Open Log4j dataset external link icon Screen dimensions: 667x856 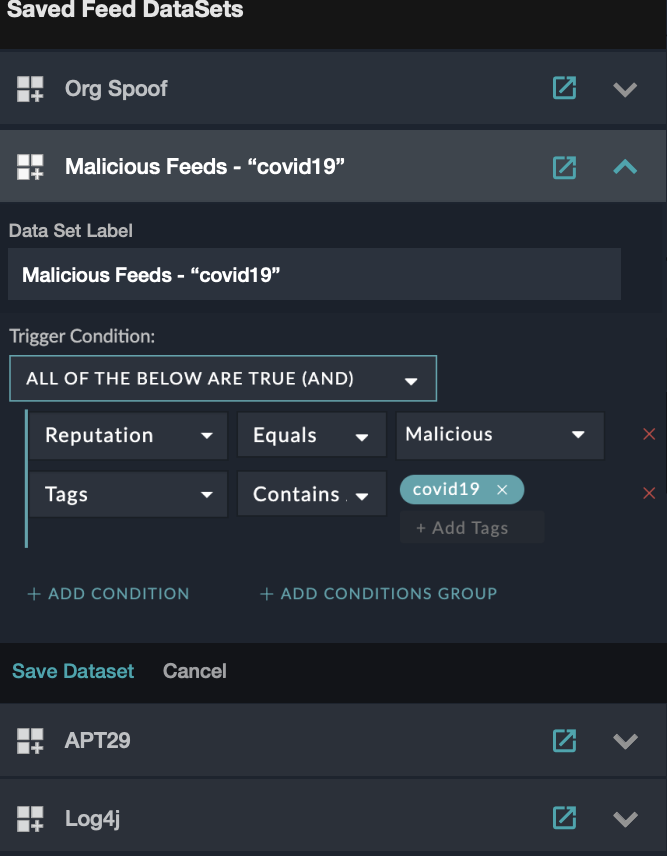click(564, 818)
